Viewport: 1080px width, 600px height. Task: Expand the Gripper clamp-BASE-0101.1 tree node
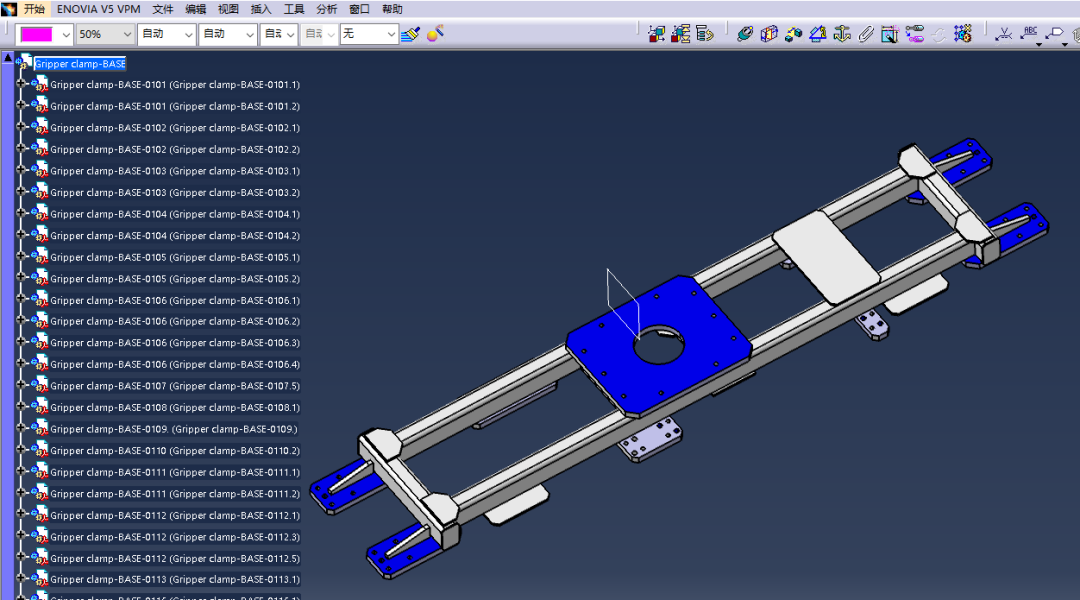[20, 85]
